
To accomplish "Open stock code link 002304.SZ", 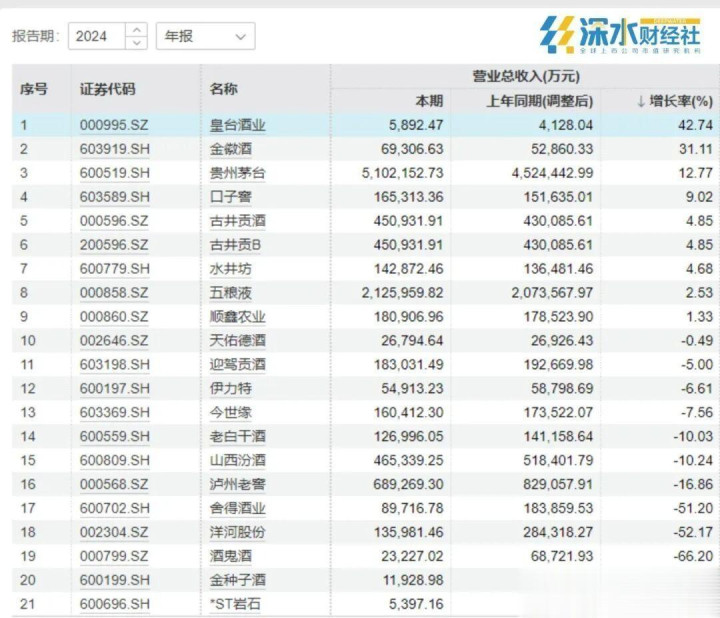I will (114, 532).
